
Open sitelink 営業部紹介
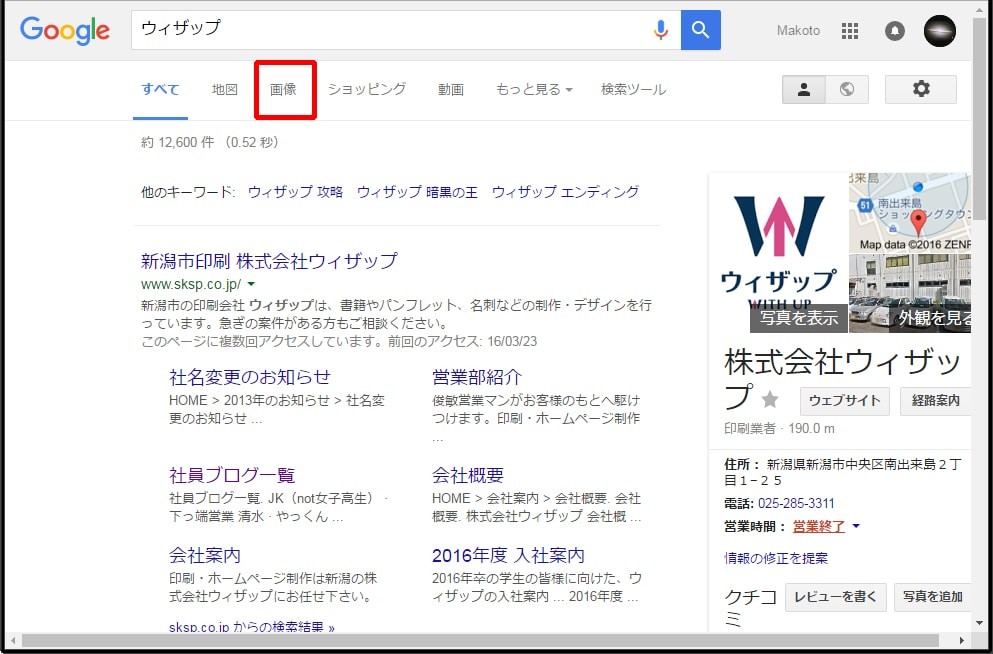(x=477, y=377)
